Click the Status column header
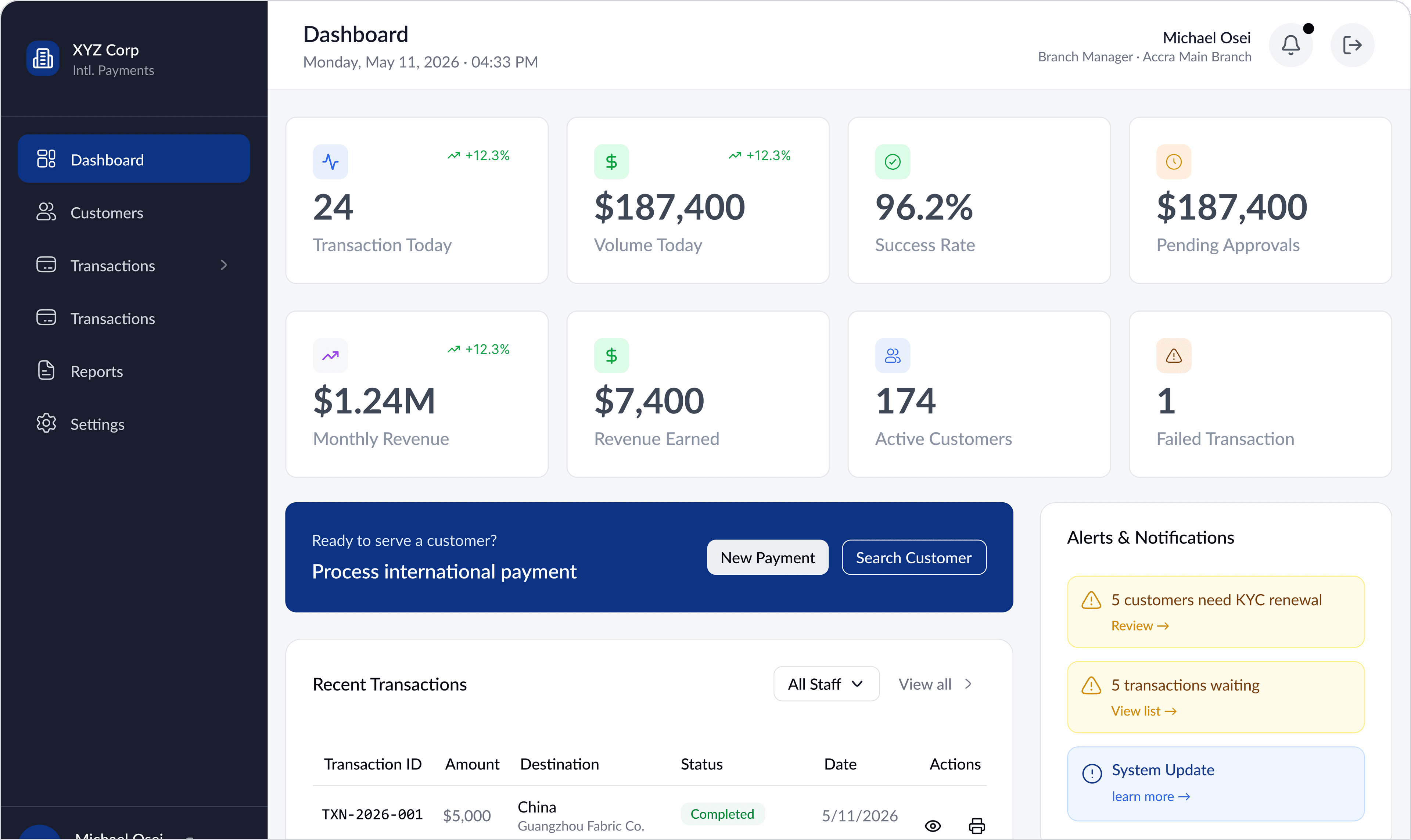The image size is (1411, 840). (701, 764)
